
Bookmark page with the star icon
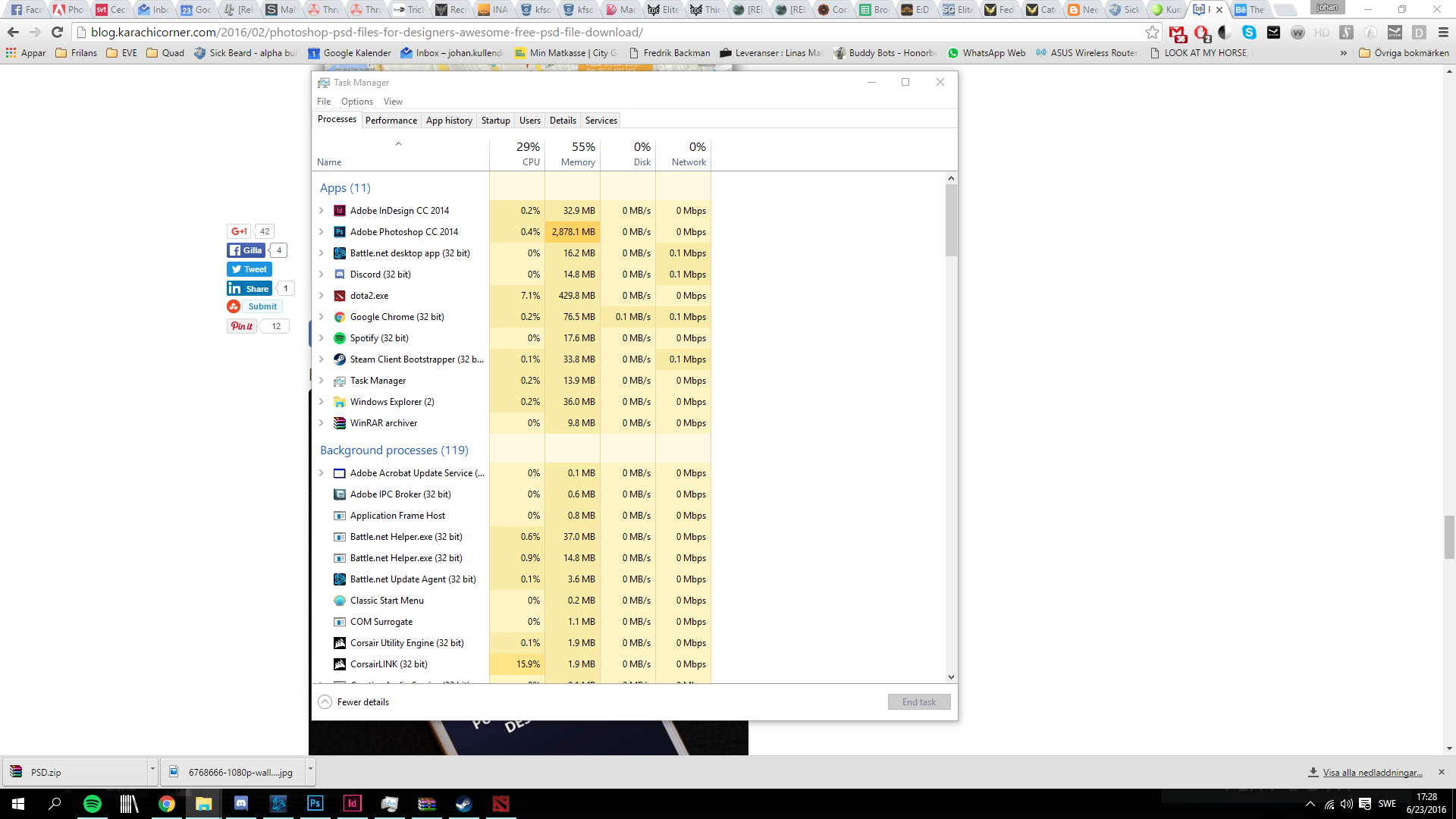click(1152, 33)
